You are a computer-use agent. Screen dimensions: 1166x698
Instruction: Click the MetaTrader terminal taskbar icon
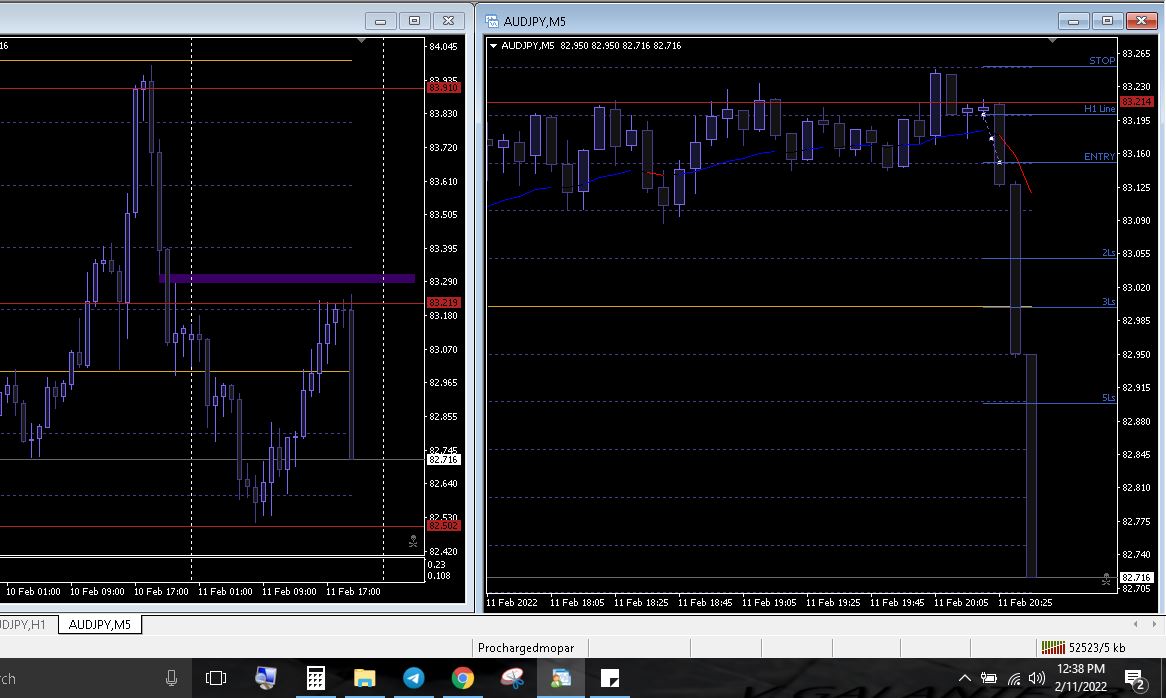560,678
